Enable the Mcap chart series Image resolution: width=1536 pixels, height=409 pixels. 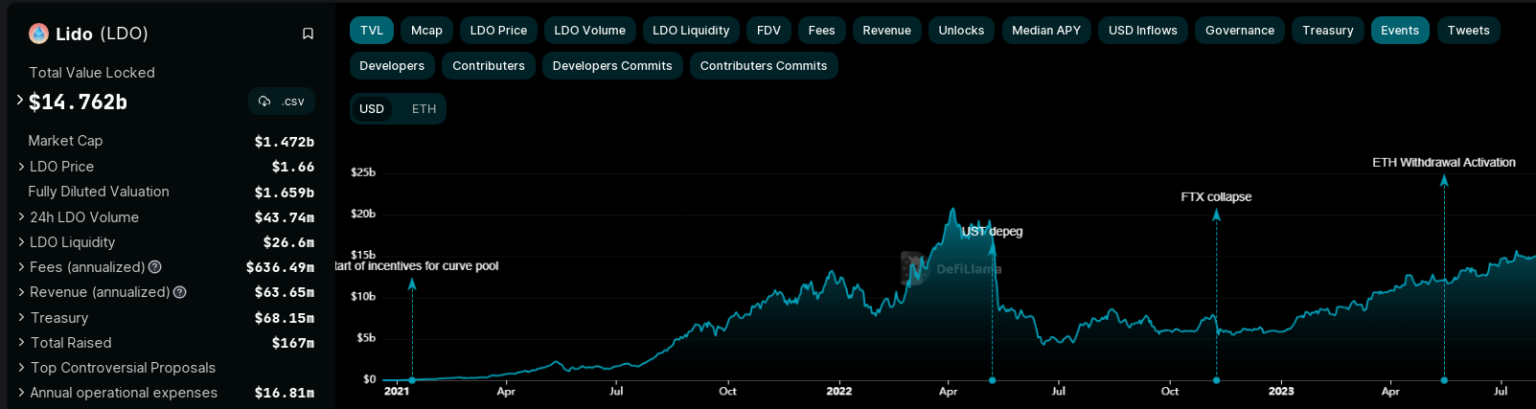pos(427,30)
